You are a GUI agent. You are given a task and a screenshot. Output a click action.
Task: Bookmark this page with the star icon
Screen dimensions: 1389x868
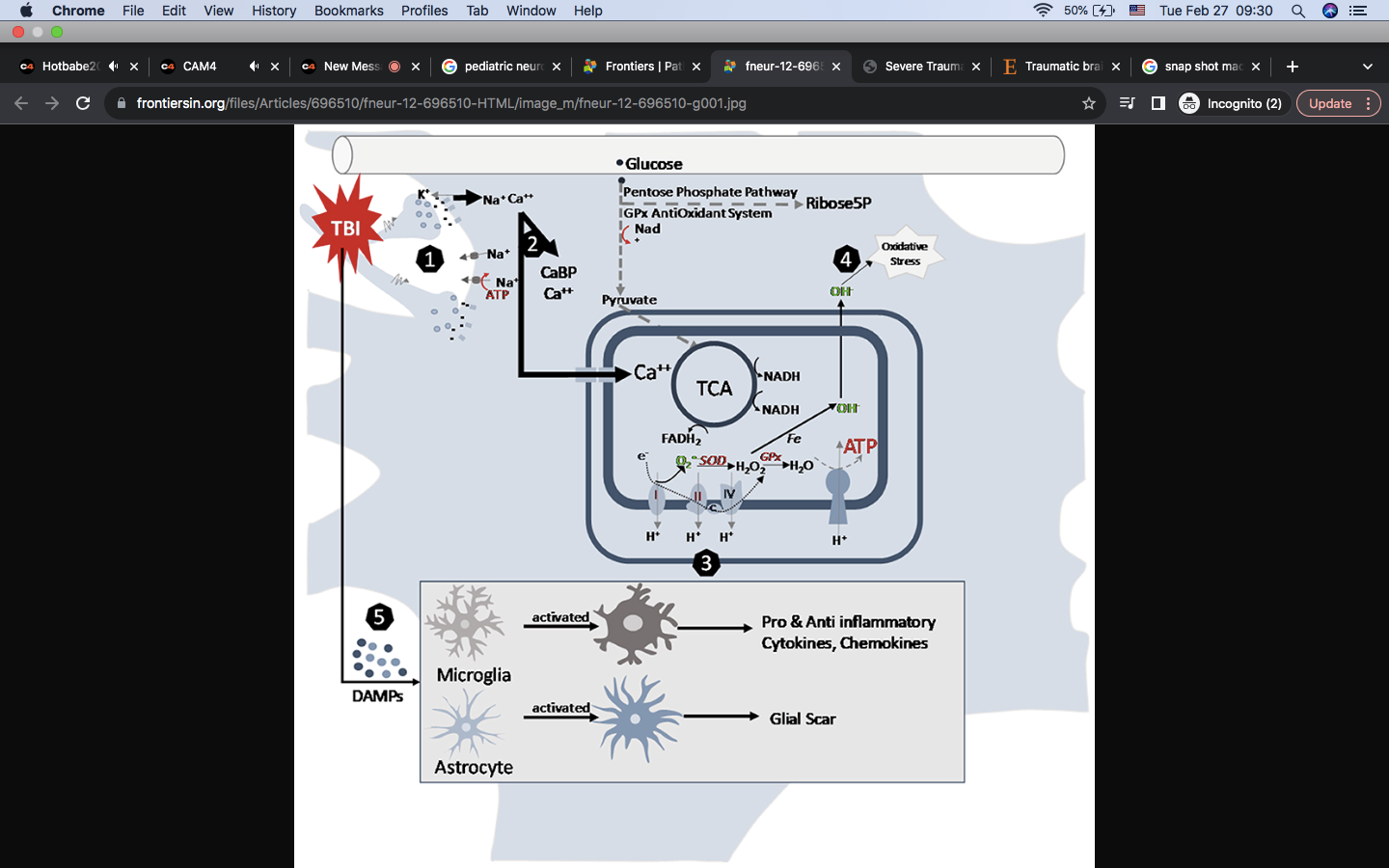coord(1089,103)
